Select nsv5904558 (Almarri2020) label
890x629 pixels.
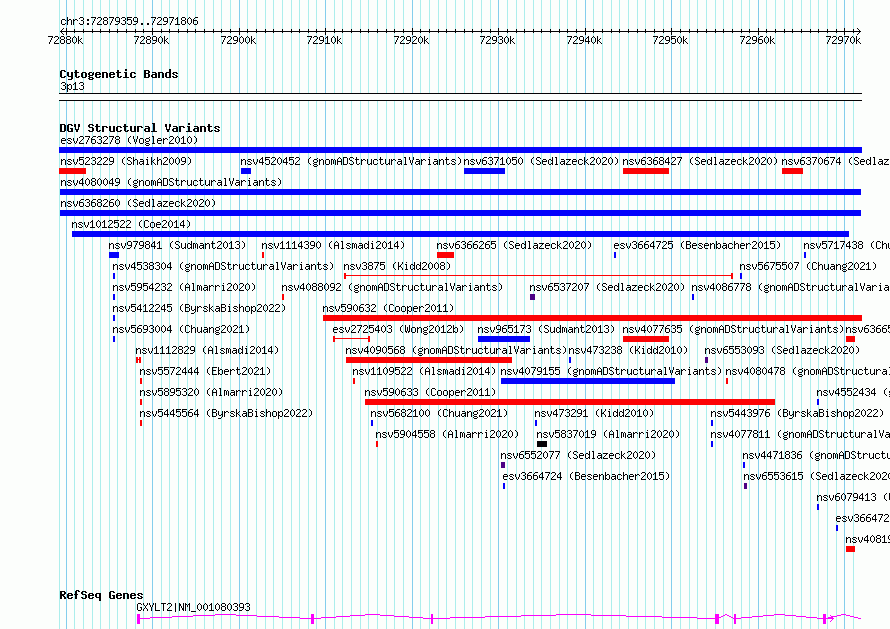(447, 434)
